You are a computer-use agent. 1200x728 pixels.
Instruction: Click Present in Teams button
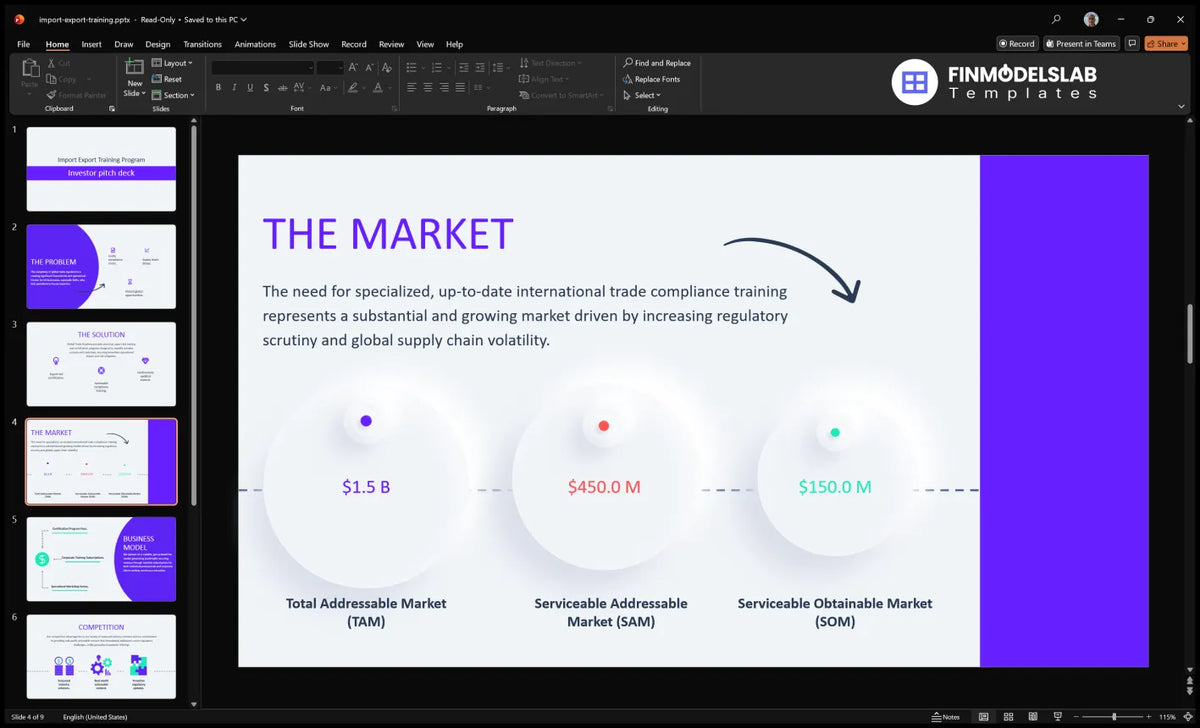click(x=1080, y=43)
